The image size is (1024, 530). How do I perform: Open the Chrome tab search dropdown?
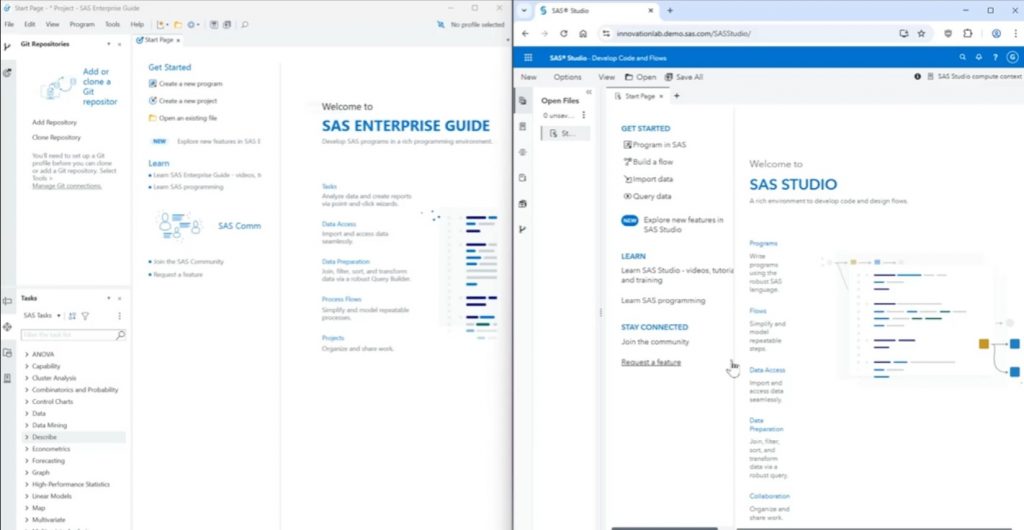click(524, 10)
